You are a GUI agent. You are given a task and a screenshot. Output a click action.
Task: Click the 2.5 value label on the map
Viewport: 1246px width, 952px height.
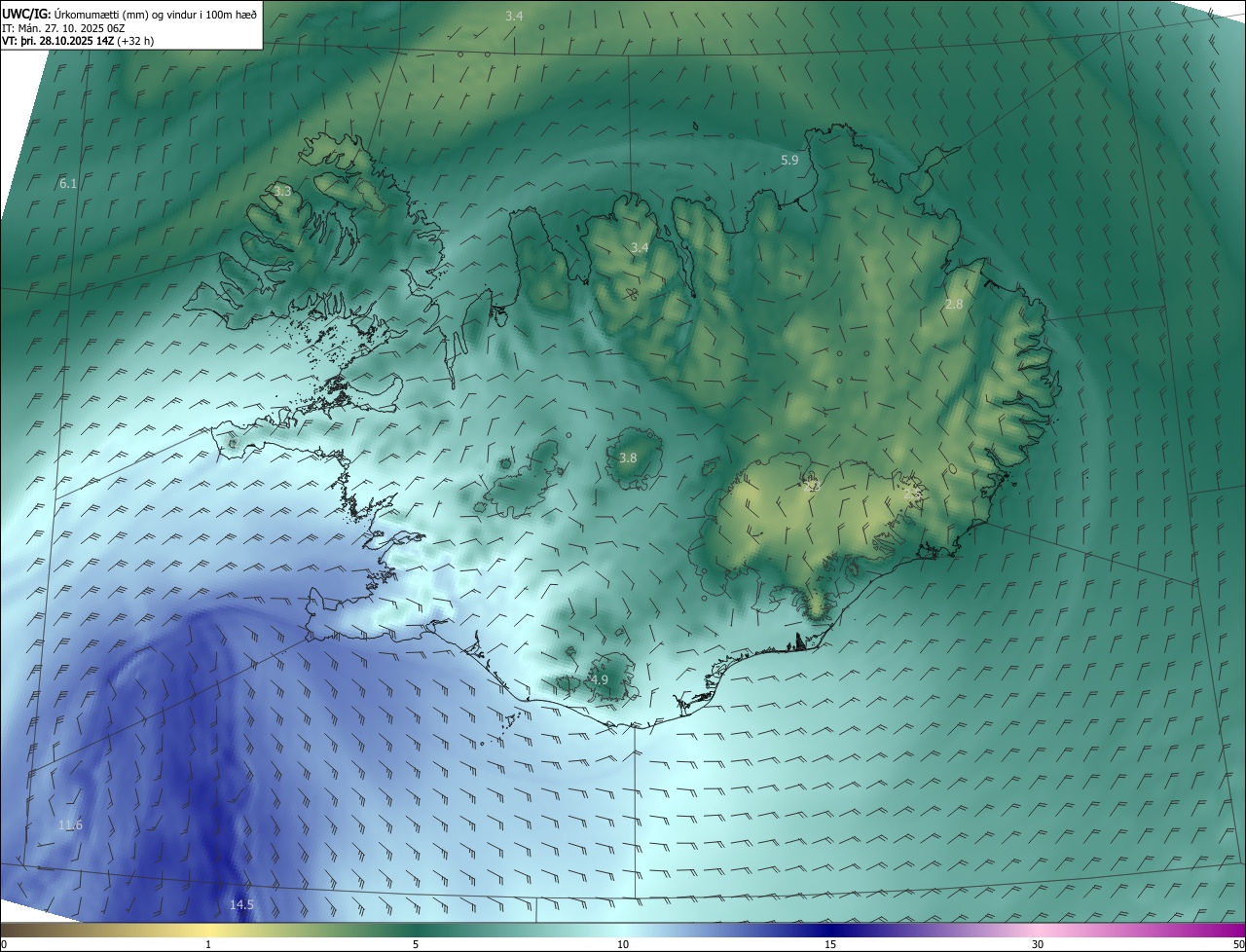(x=912, y=494)
